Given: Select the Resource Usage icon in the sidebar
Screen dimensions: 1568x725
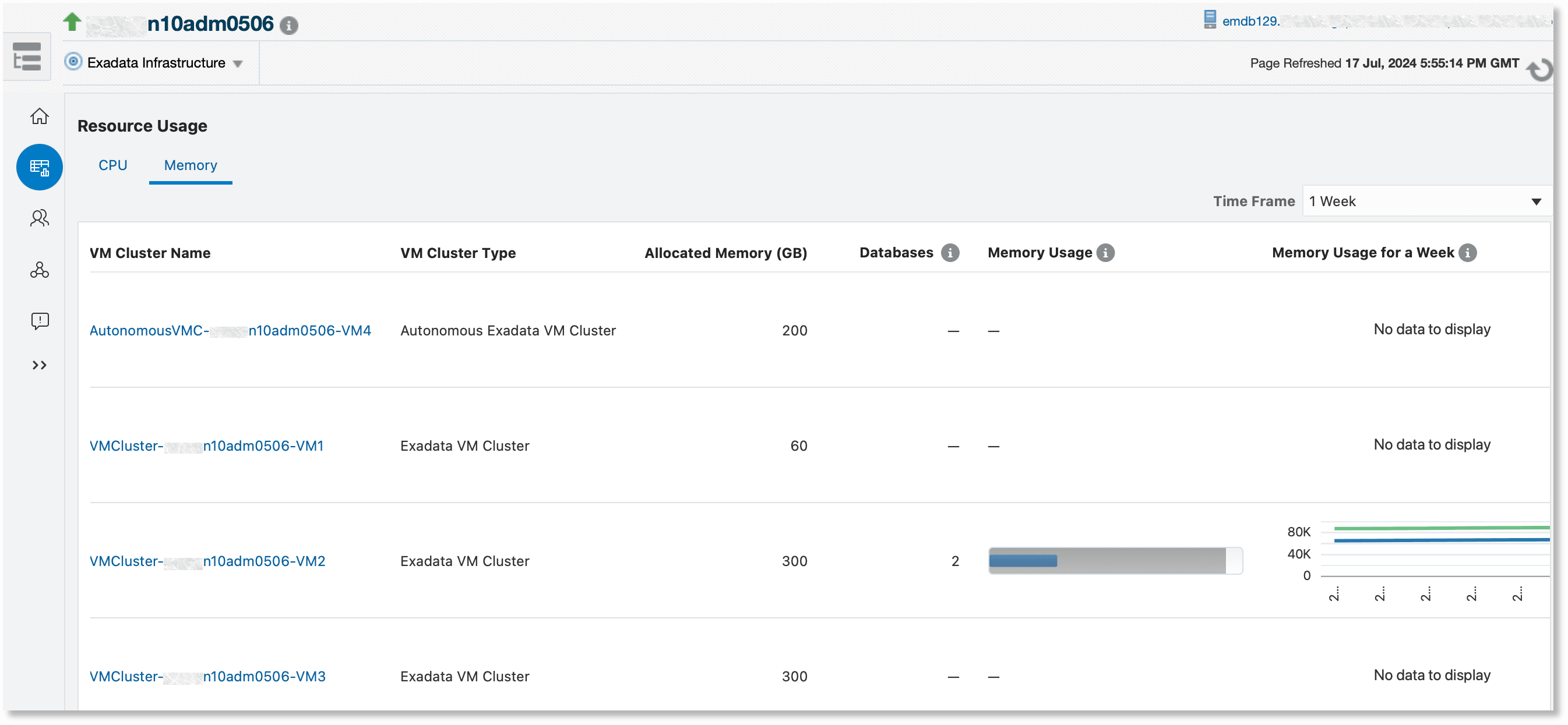Looking at the screenshot, I should click(39, 167).
